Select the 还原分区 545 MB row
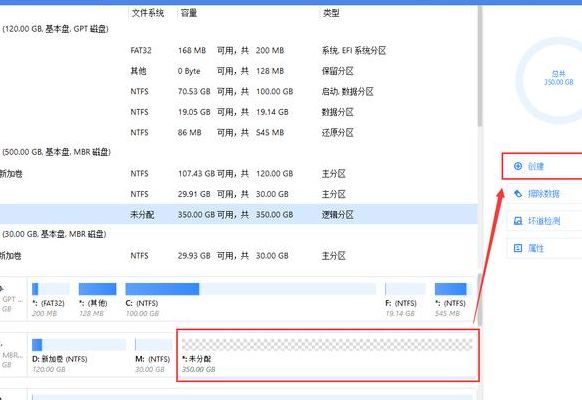The height and width of the screenshot is (400, 582). (239, 132)
